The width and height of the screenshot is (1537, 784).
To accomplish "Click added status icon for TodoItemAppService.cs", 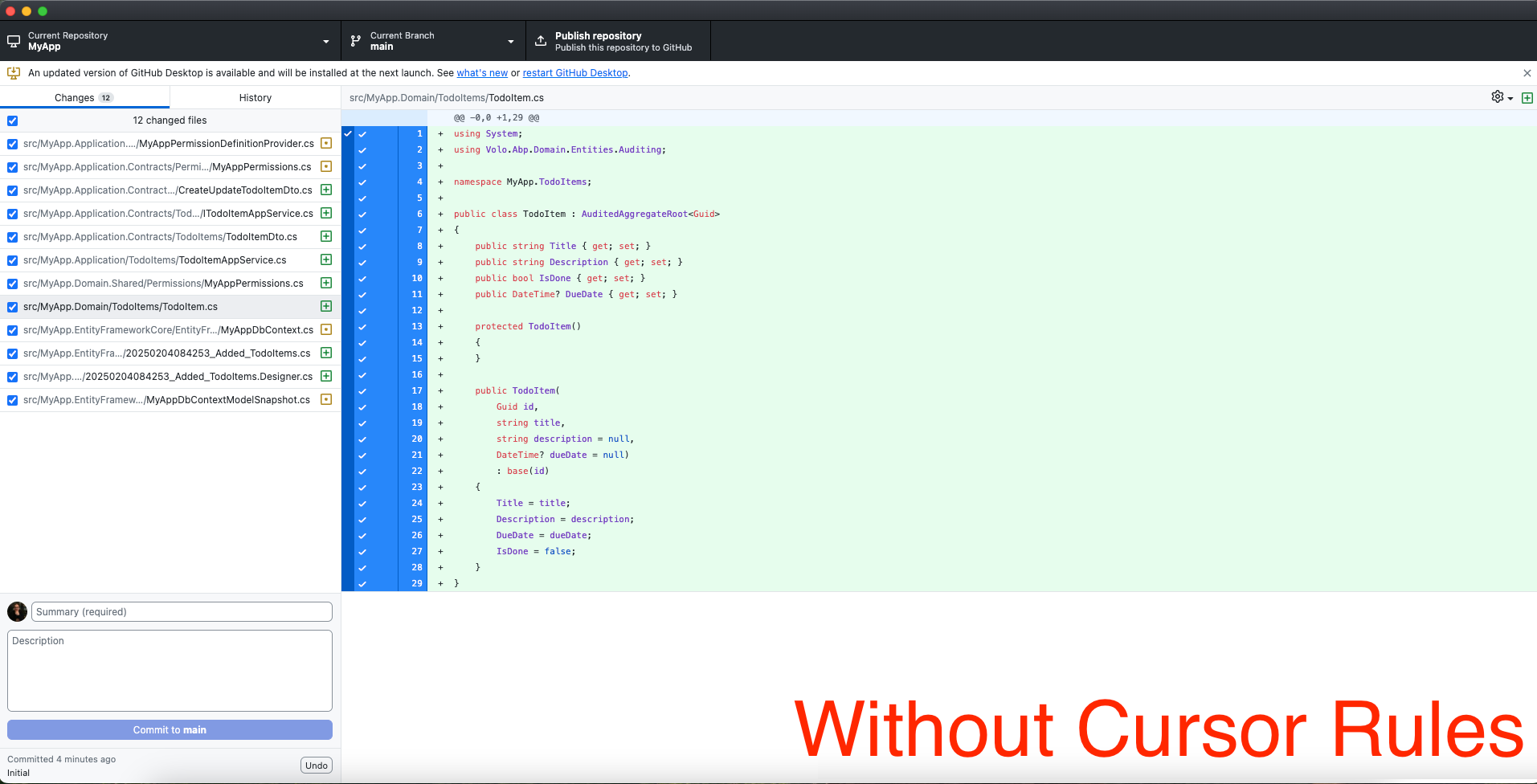I will (326, 260).
